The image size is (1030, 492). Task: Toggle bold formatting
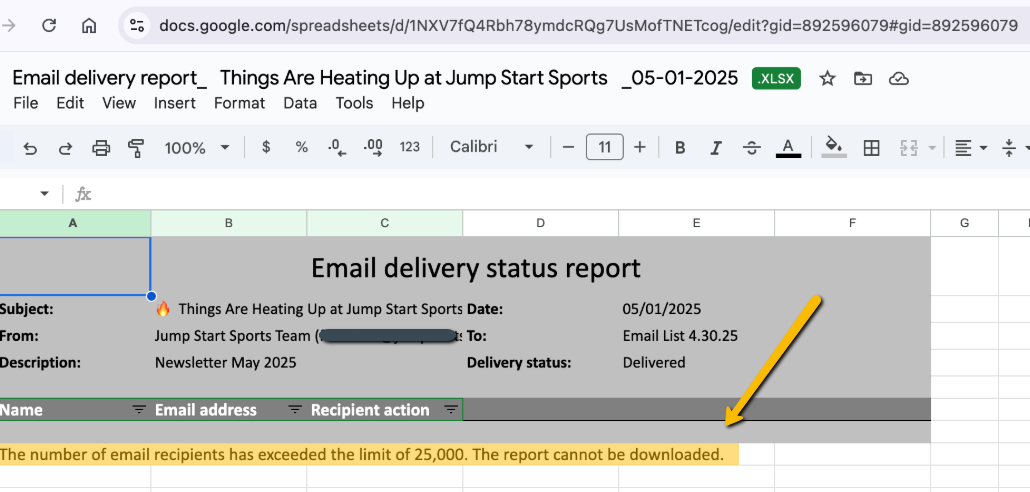(681, 148)
